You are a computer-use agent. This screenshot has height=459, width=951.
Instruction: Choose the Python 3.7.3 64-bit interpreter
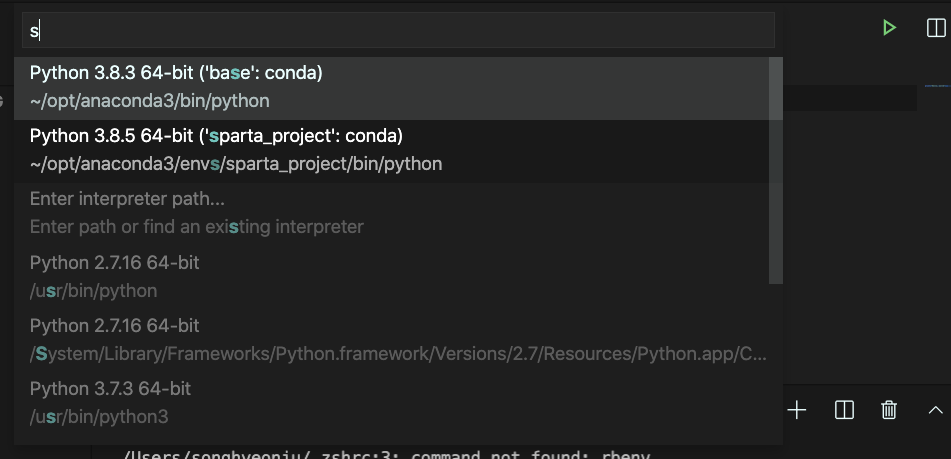[x=110, y=388]
